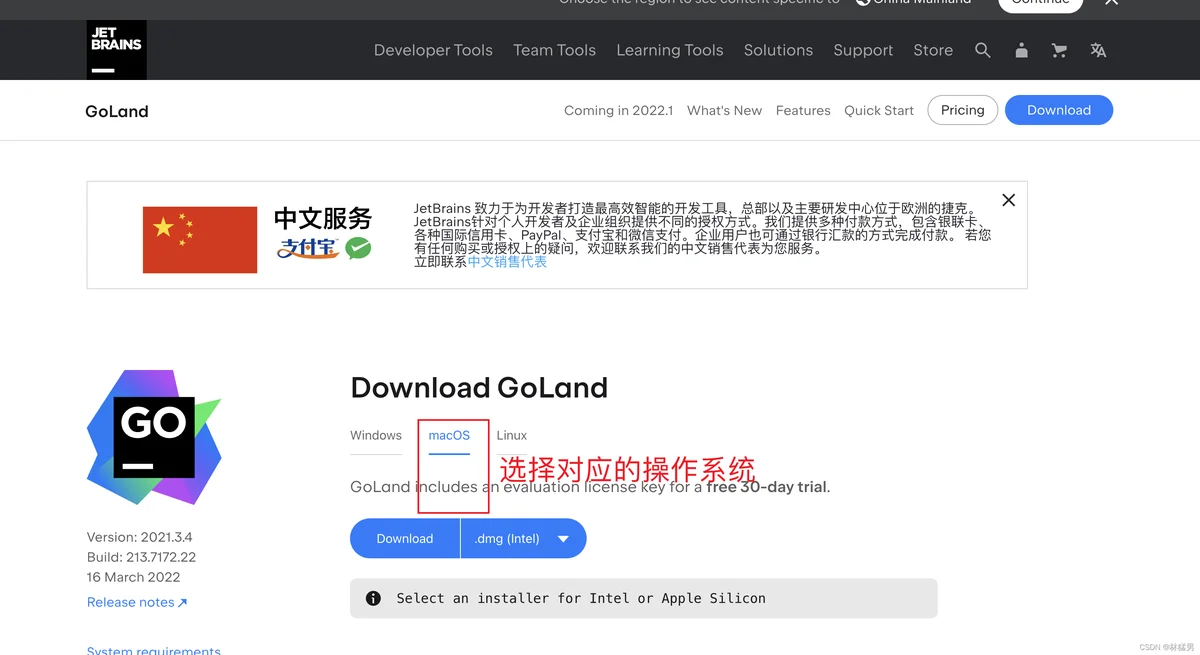Go to the GoLand product home link
This screenshot has height=655, width=1200.
coord(117,111)
